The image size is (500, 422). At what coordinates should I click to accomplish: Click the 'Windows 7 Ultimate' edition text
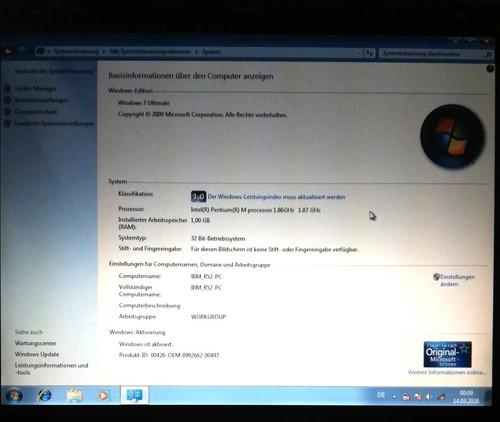[x=144, y=103]
